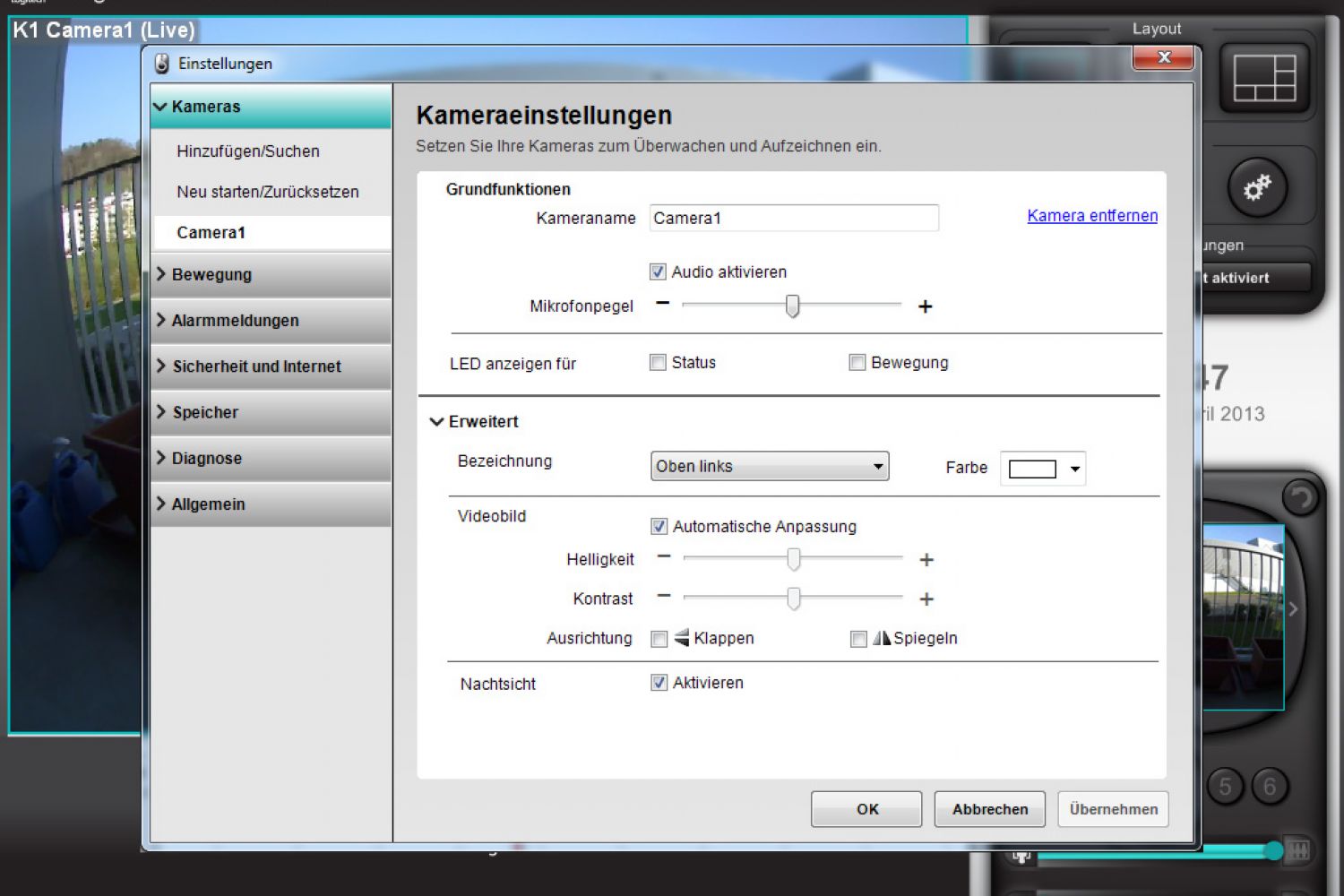The height and width of the screenshot is (896, 1344).
Task: Collapse the Erweitert section
Action: 437,422
